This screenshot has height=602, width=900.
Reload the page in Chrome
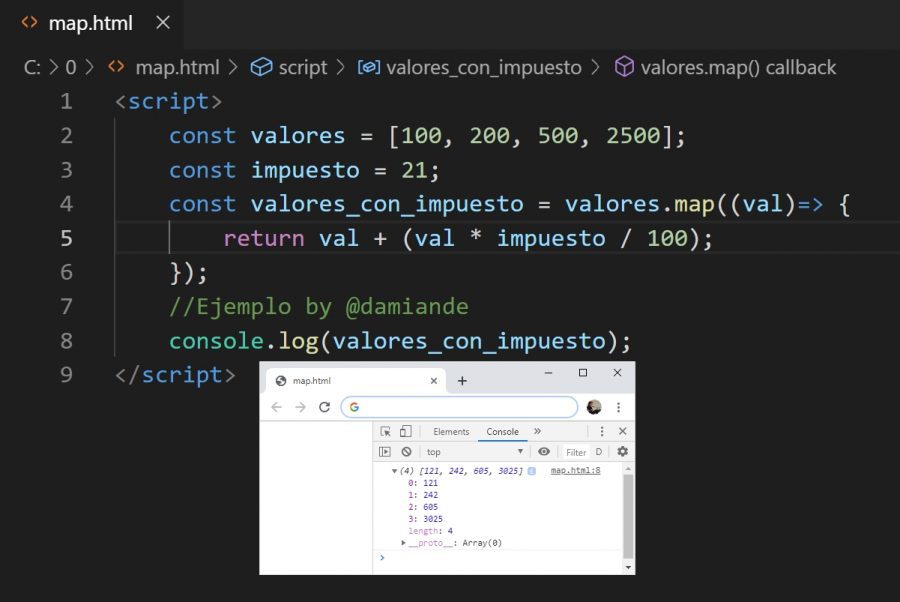point(323,407)
